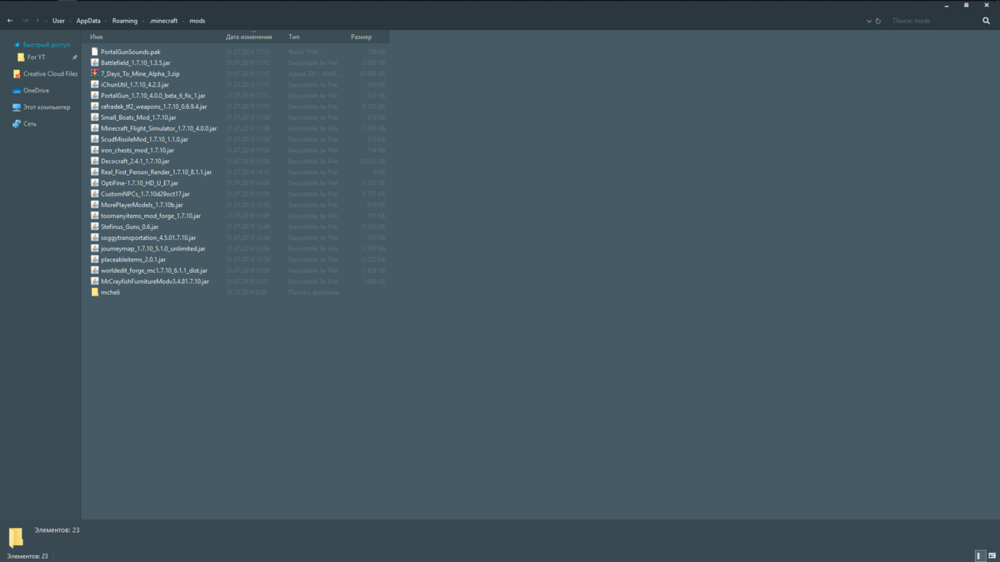Select the PortalGunSounds.pak file name
Viewport: 1000px width, 562px height.
click(x=131, y=52)
